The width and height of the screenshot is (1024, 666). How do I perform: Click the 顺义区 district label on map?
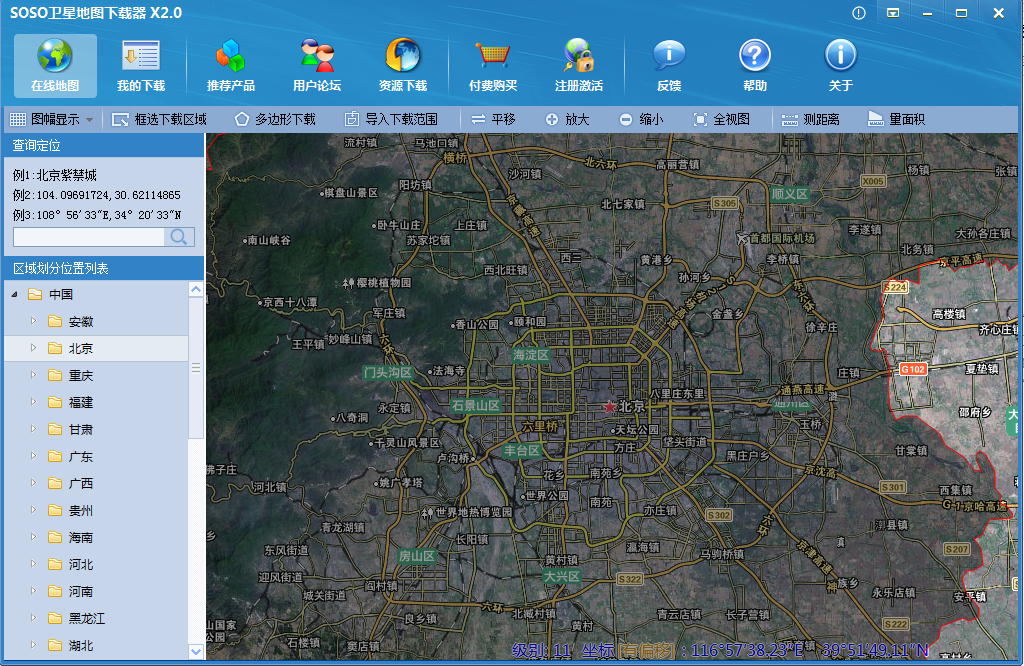coord(790,194)
